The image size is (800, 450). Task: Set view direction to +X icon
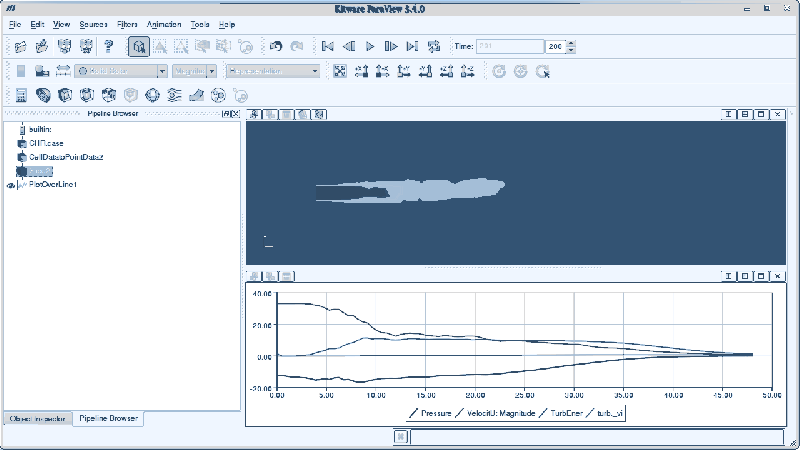[x=361, y=71]
